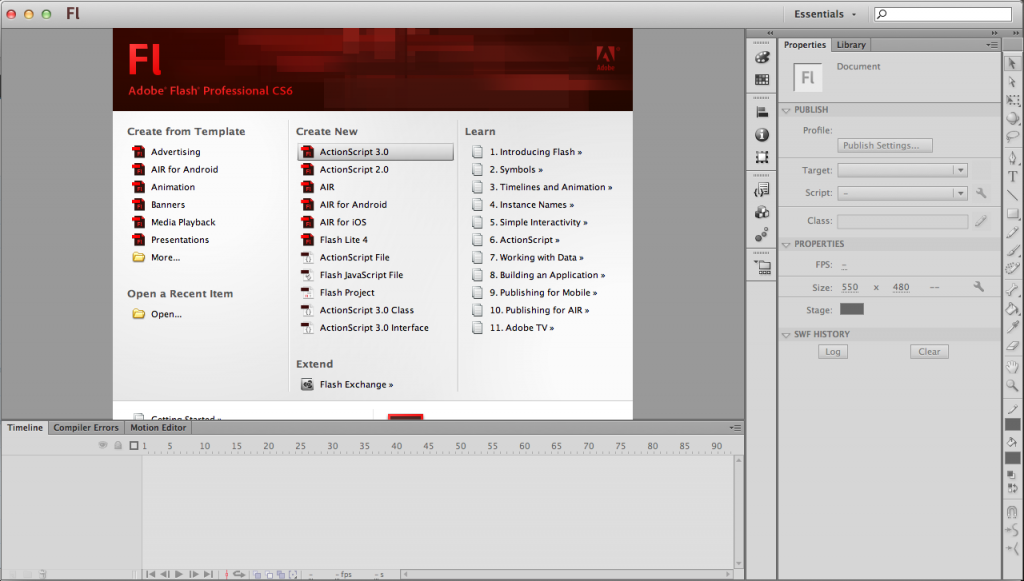
Task: Select the Lasso tool
Action: (x=1012, y=136)
